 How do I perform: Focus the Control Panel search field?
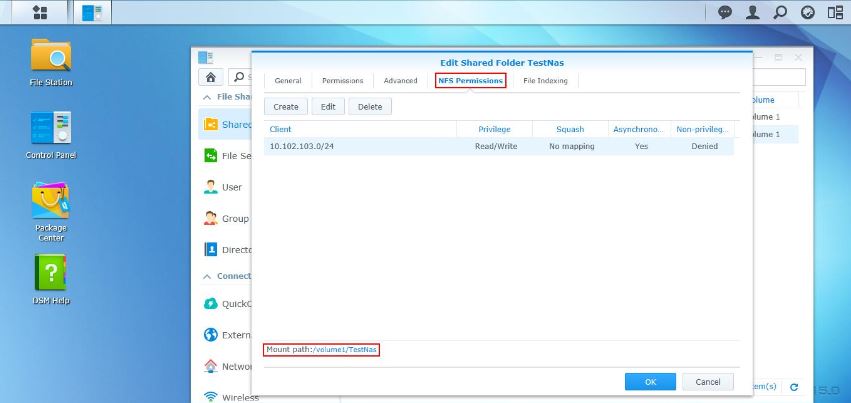pos(242,76)
